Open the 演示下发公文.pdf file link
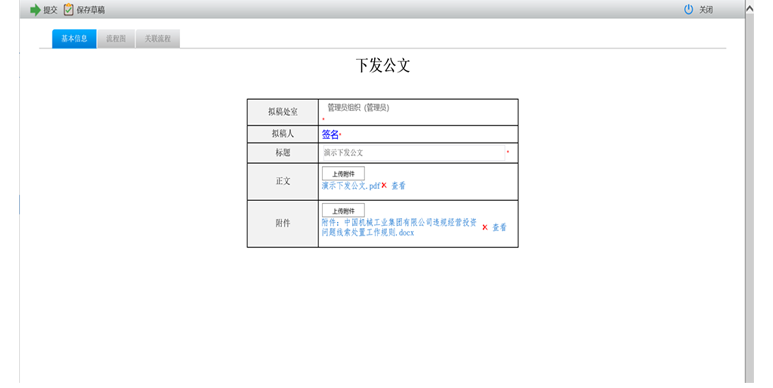The image size is (773, 388). click(351, 186)
